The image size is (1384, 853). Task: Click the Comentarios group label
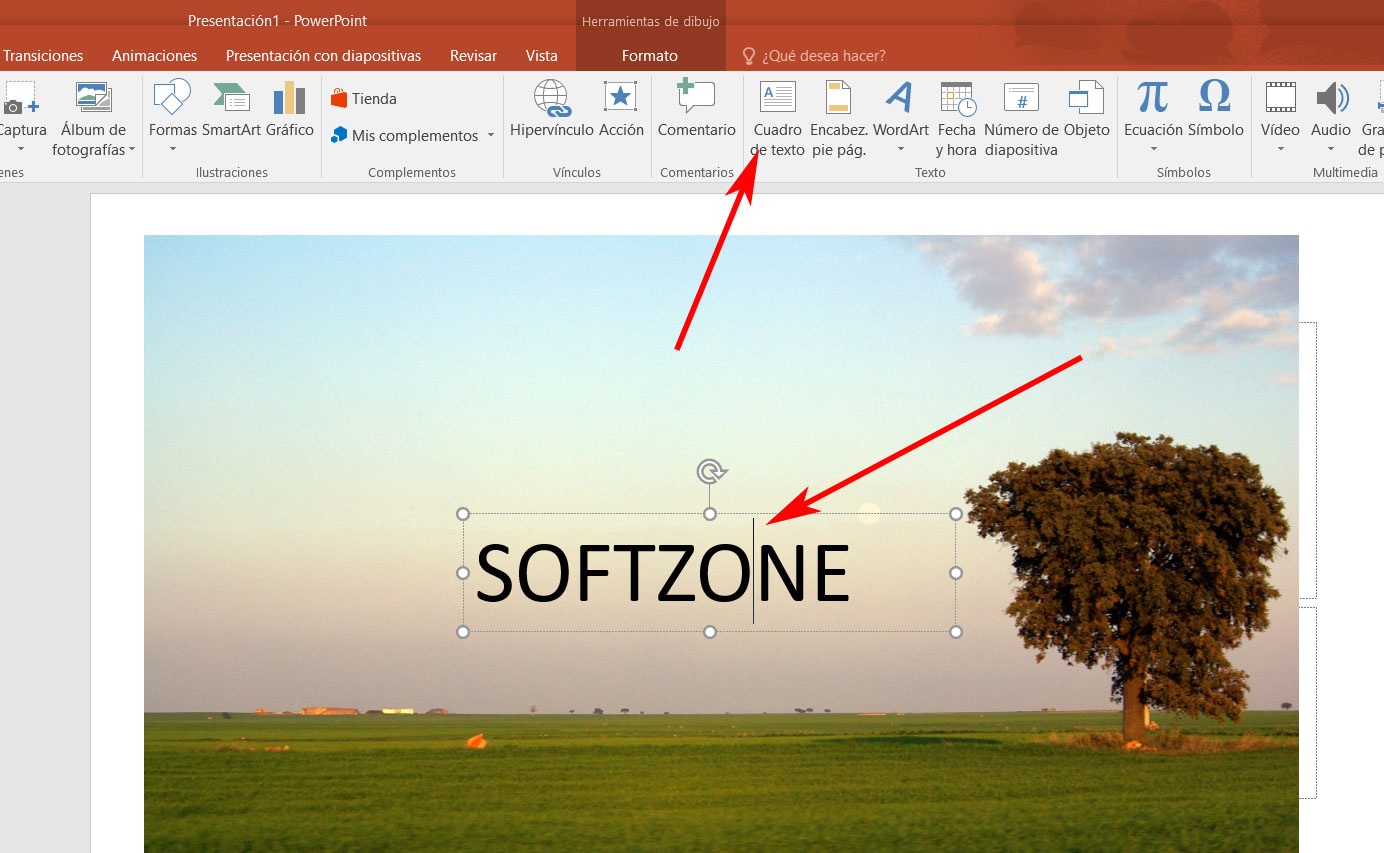pos(697,172)
